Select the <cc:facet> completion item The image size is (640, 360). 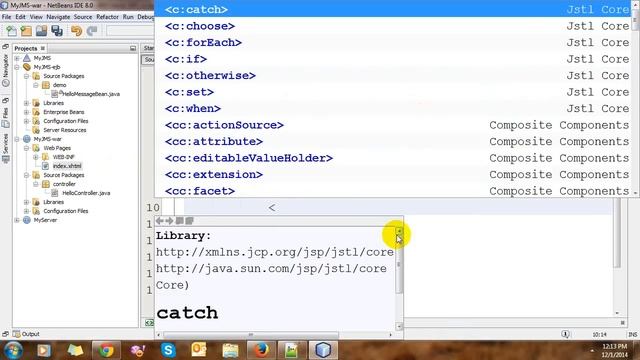[x=393, y=191]
